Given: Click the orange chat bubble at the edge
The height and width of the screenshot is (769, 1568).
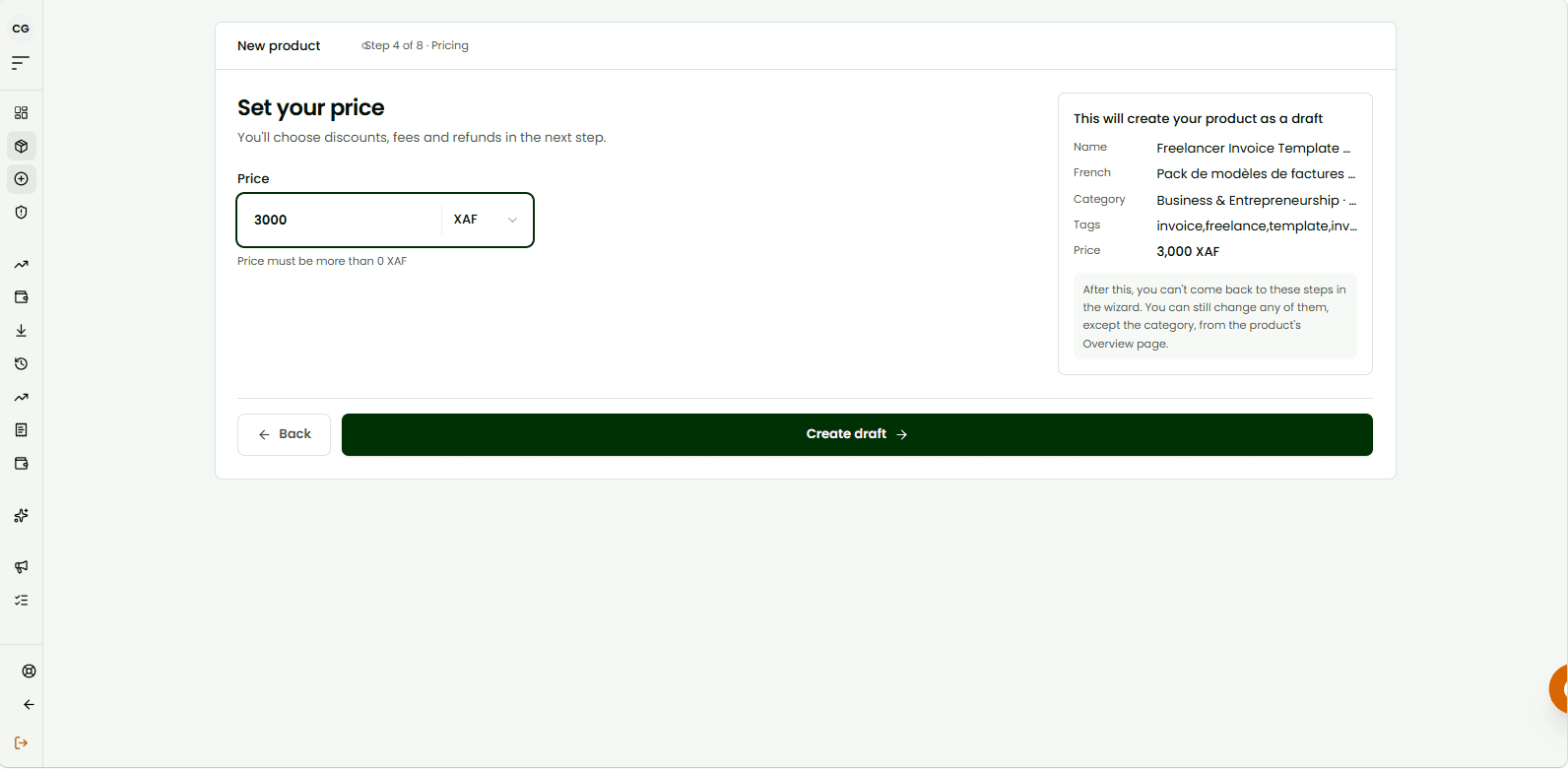Looking at the screenshot, I should point(1559,688).
